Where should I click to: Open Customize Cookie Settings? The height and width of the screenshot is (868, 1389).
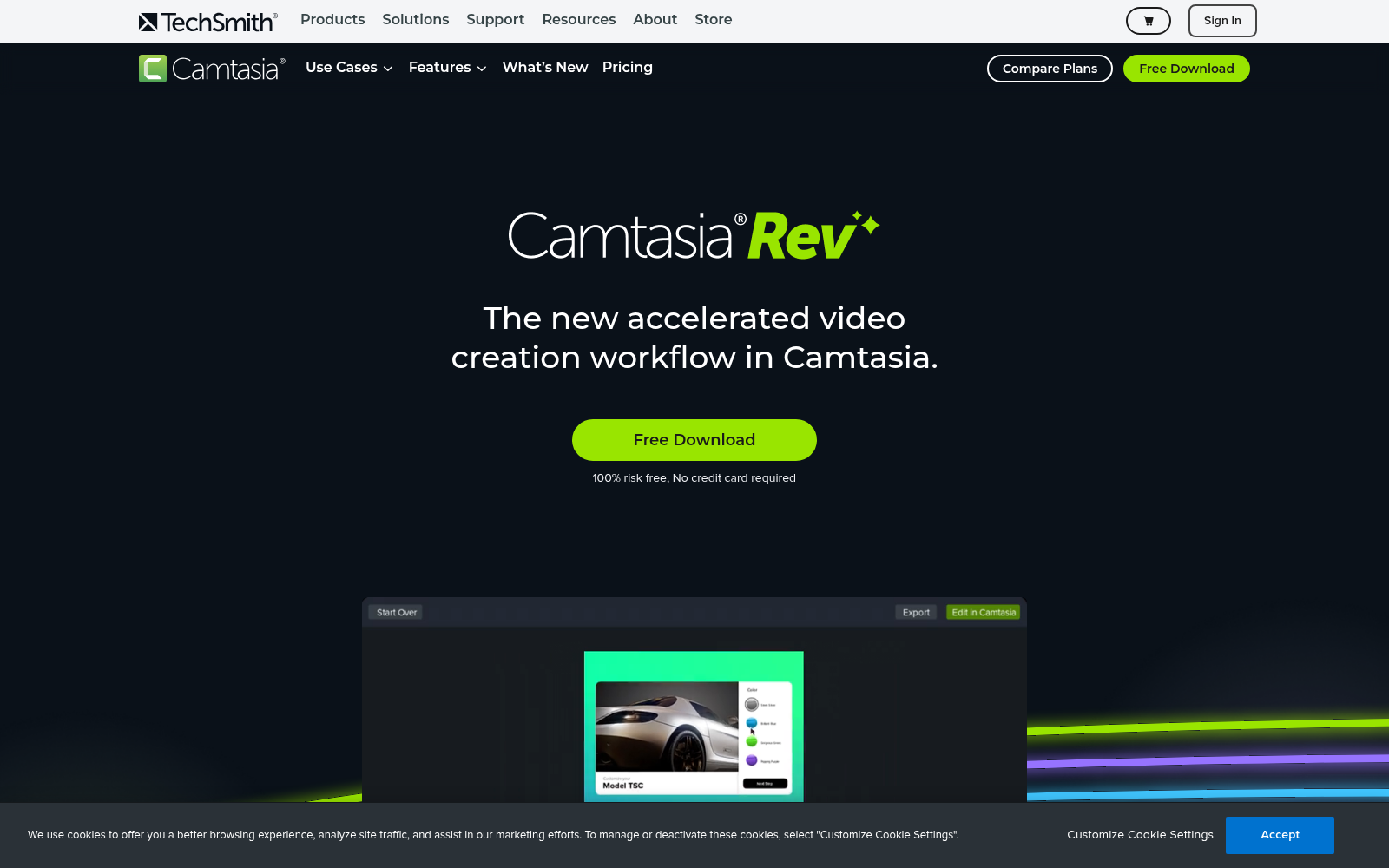[x=1140, y=835]
